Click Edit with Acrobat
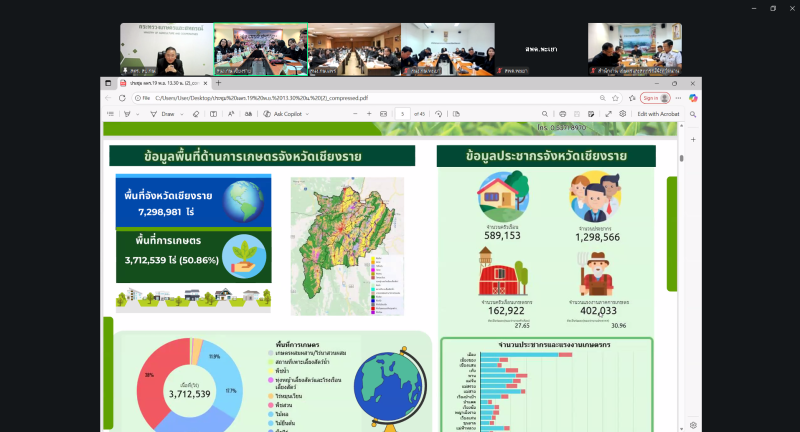 658,114
